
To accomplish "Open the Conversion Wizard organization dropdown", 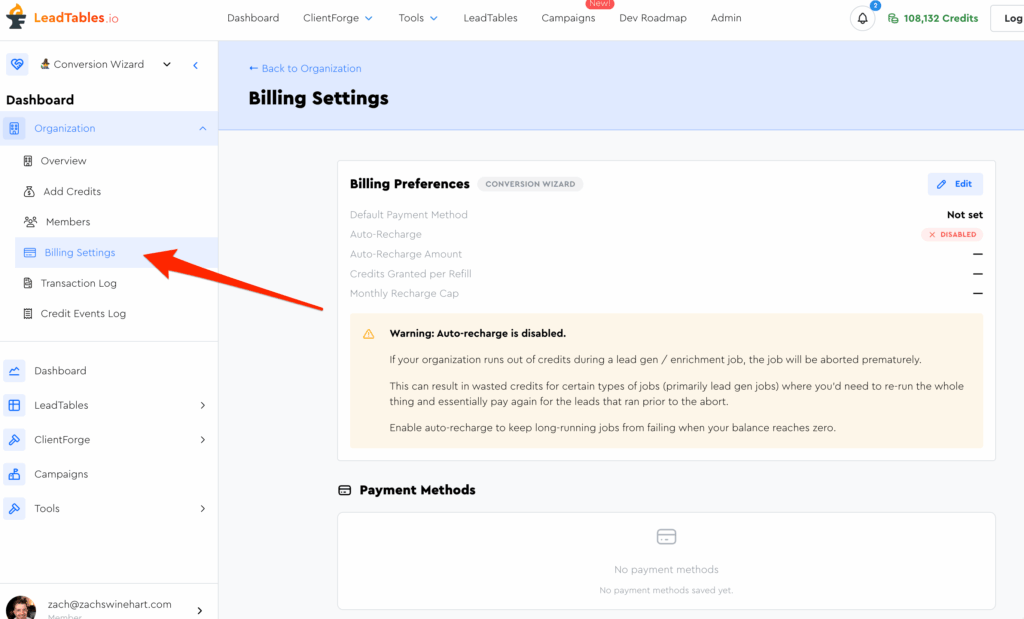I will pyautogui.click(x=105, y=64).
